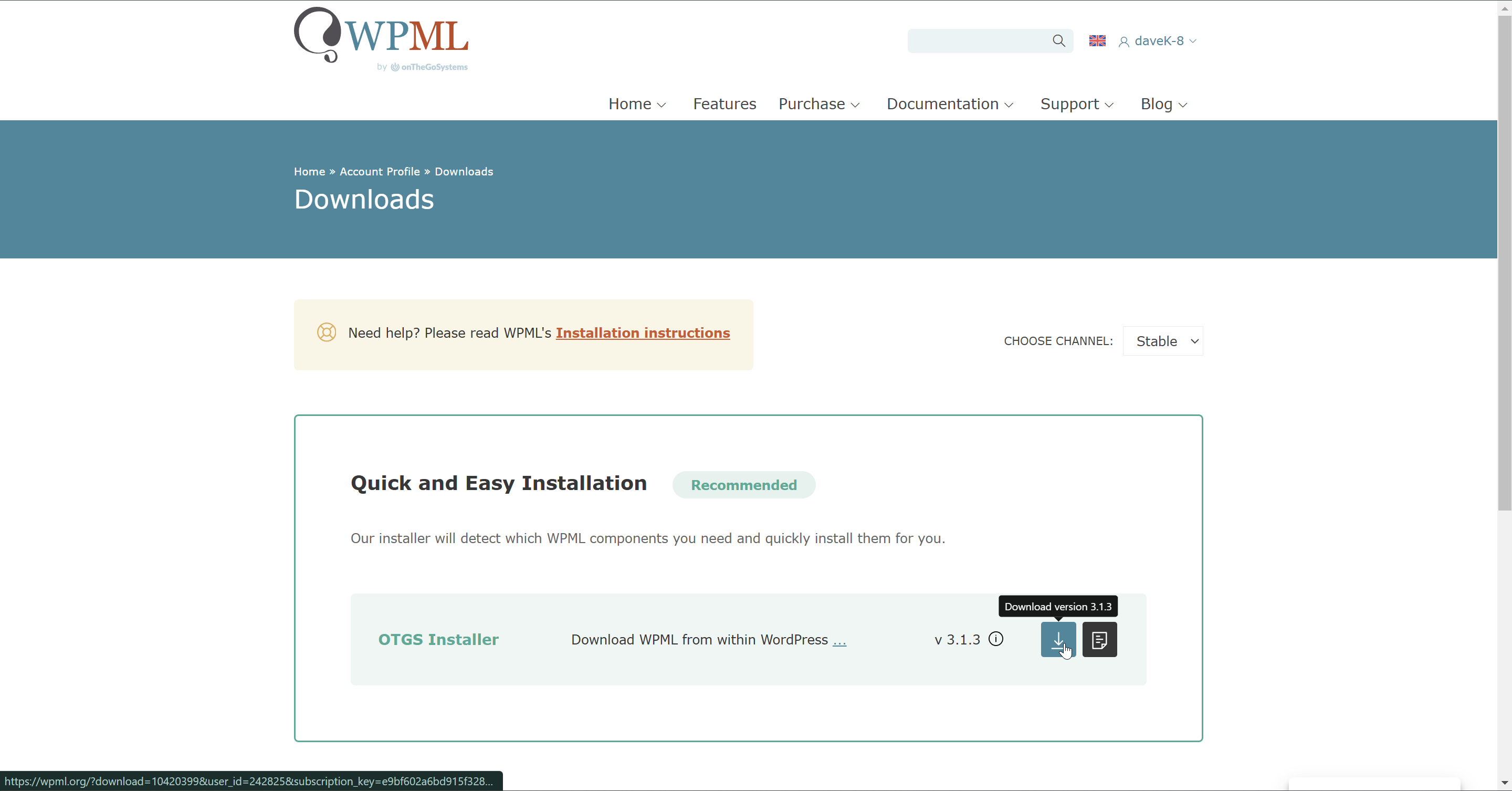Click the vertical page scrollbar

tap(1504, 264)
